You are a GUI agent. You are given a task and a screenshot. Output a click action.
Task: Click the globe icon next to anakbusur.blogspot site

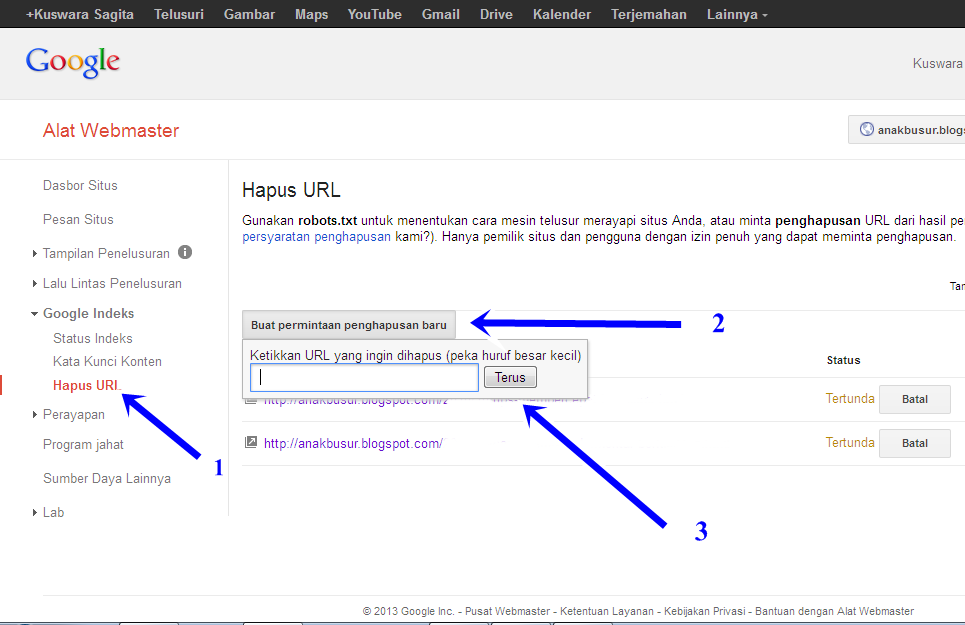coord(867,129)
